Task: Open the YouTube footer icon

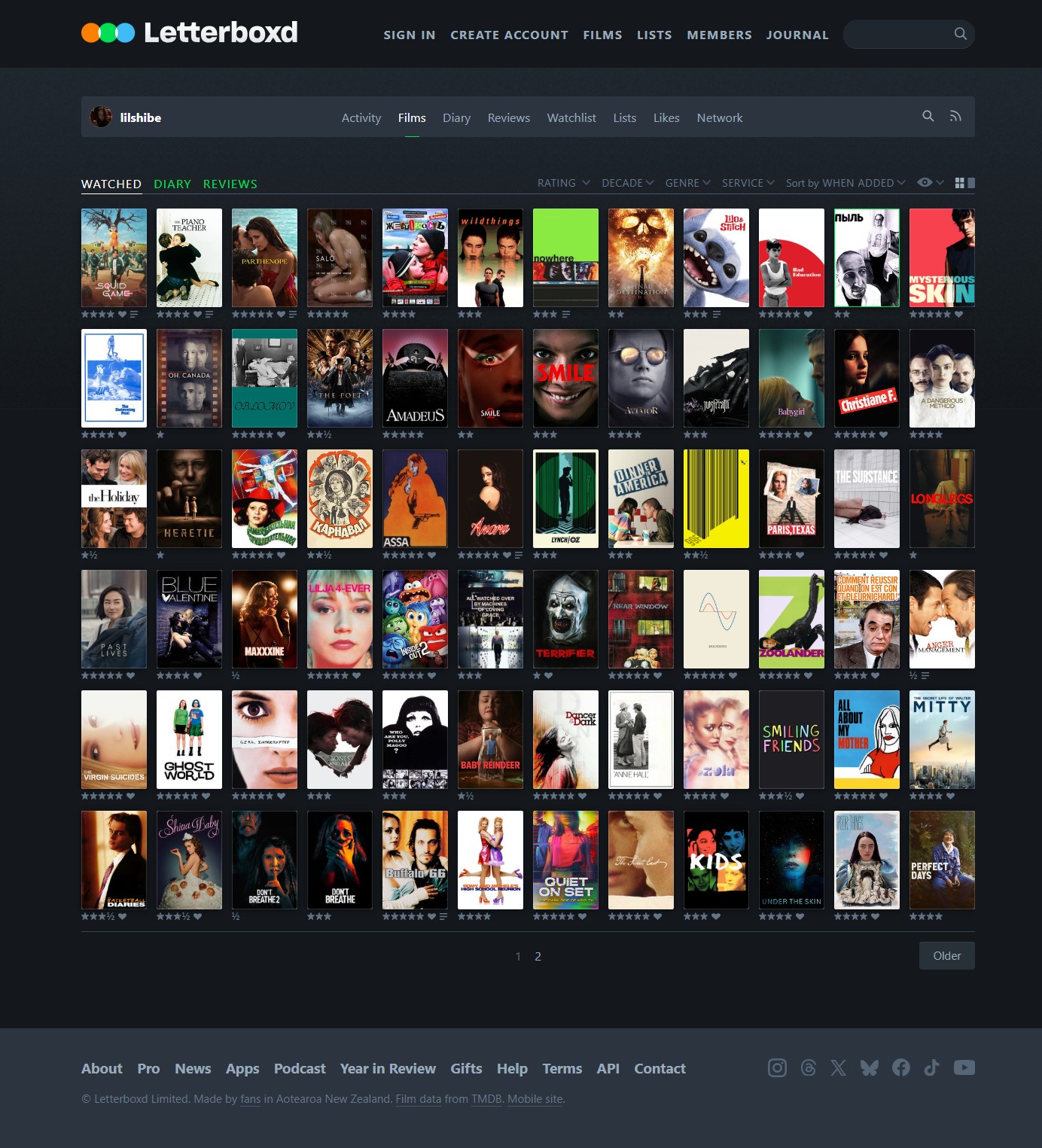Action: tap(964, 1067)
